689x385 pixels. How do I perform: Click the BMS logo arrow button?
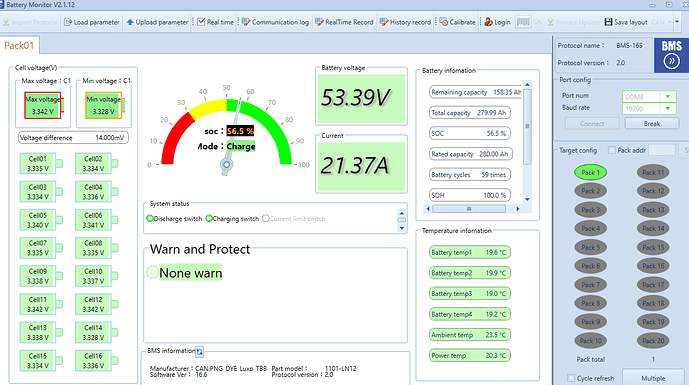tap(671, 61)
